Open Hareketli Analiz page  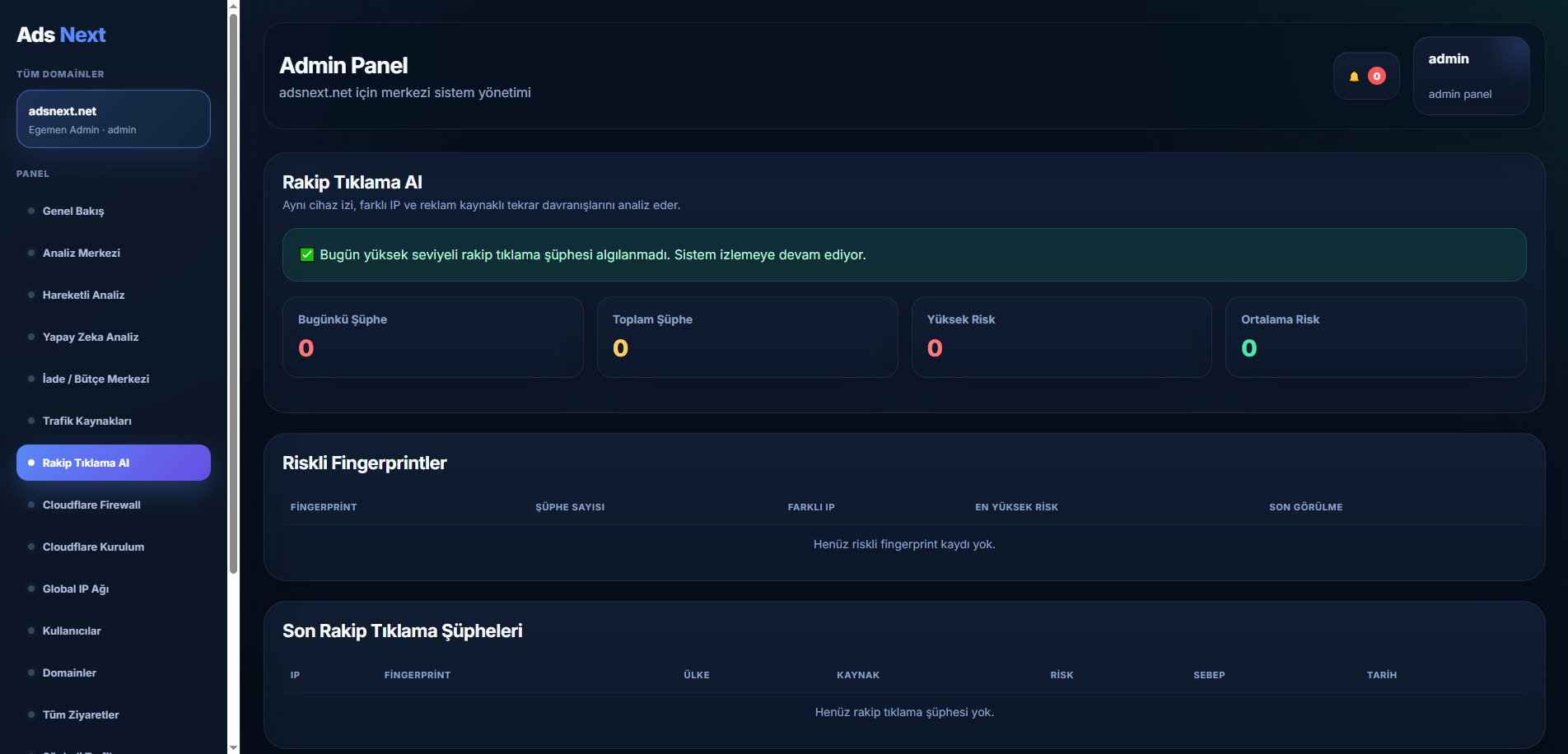point(114,295)
